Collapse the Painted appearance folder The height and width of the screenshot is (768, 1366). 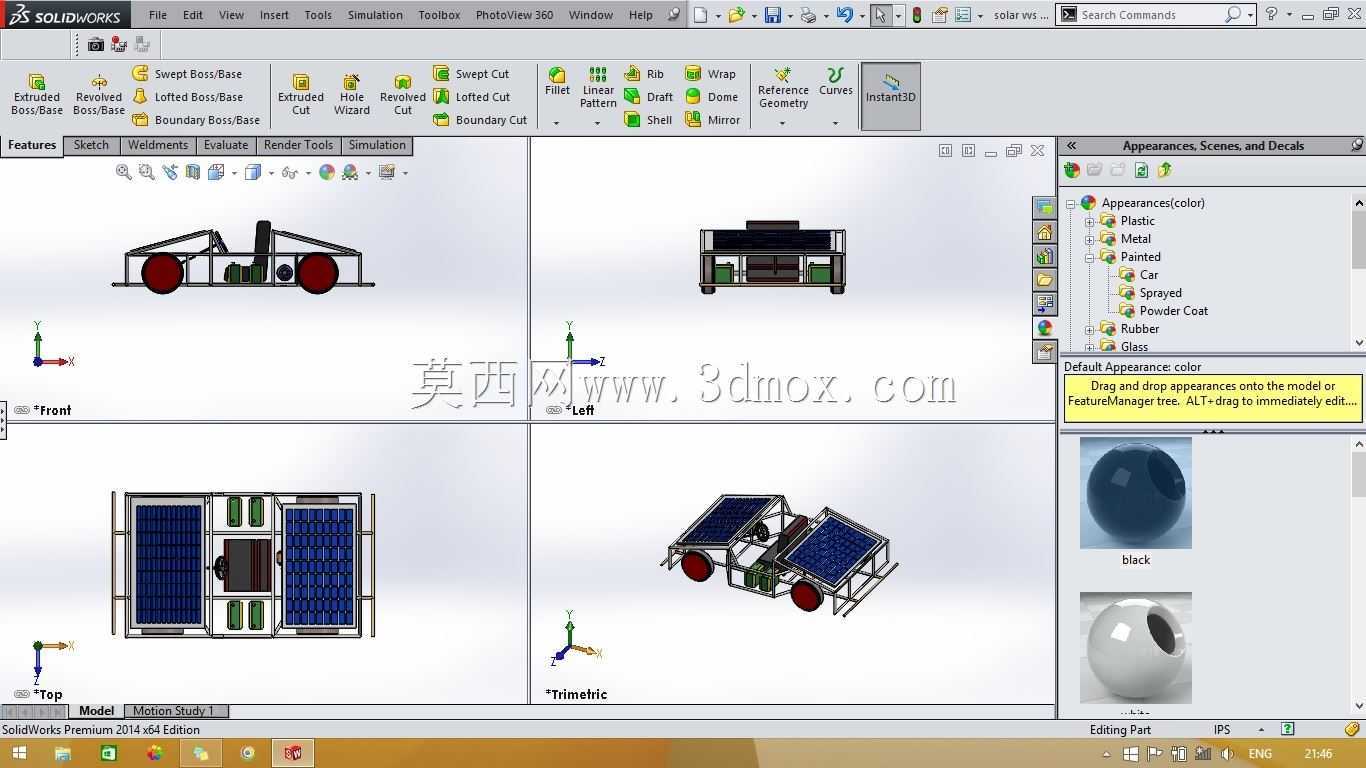pyautogui.click(x=1089, y=257)
